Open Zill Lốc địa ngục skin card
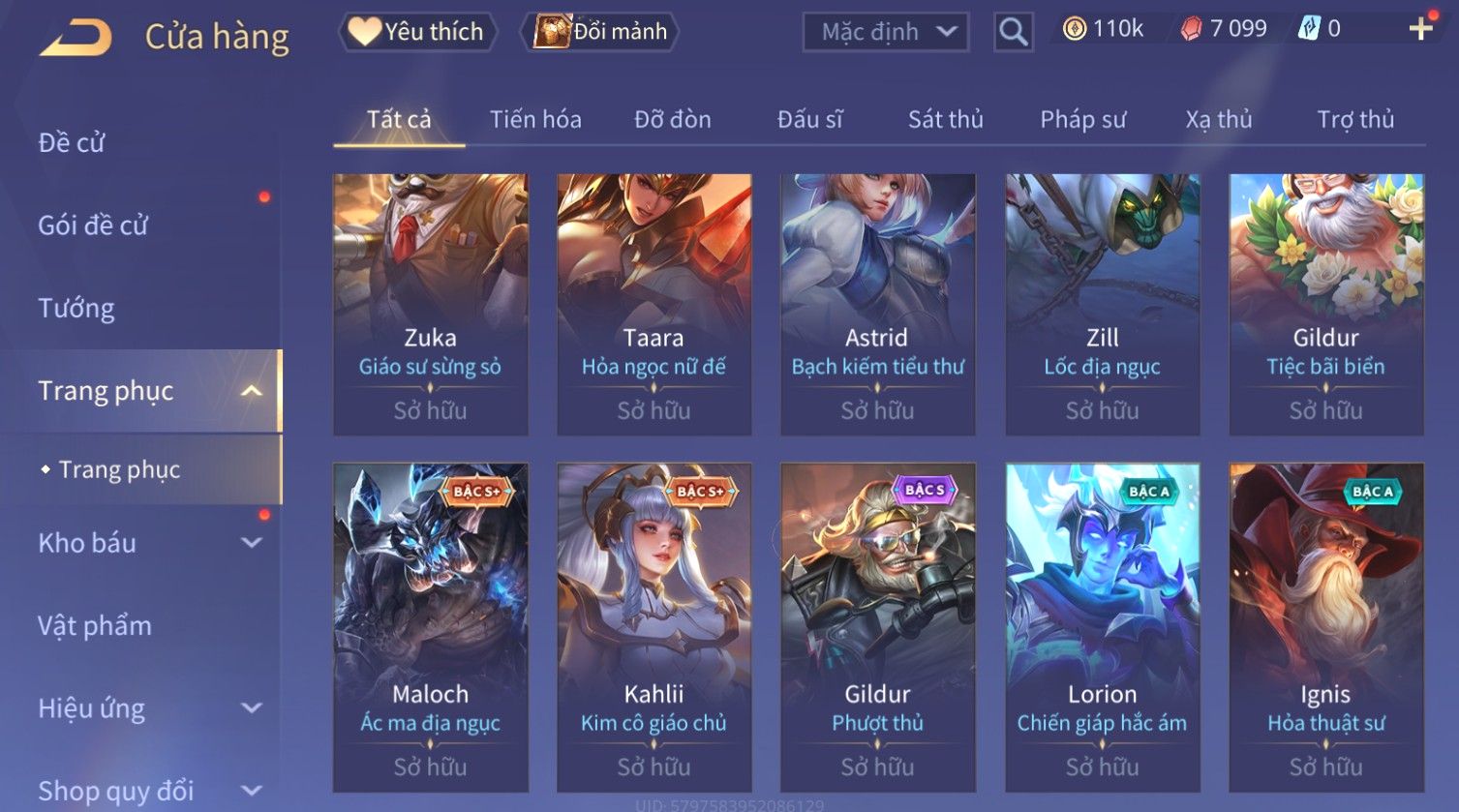This screenshot has width=1459, height=812. (1103, 304)
